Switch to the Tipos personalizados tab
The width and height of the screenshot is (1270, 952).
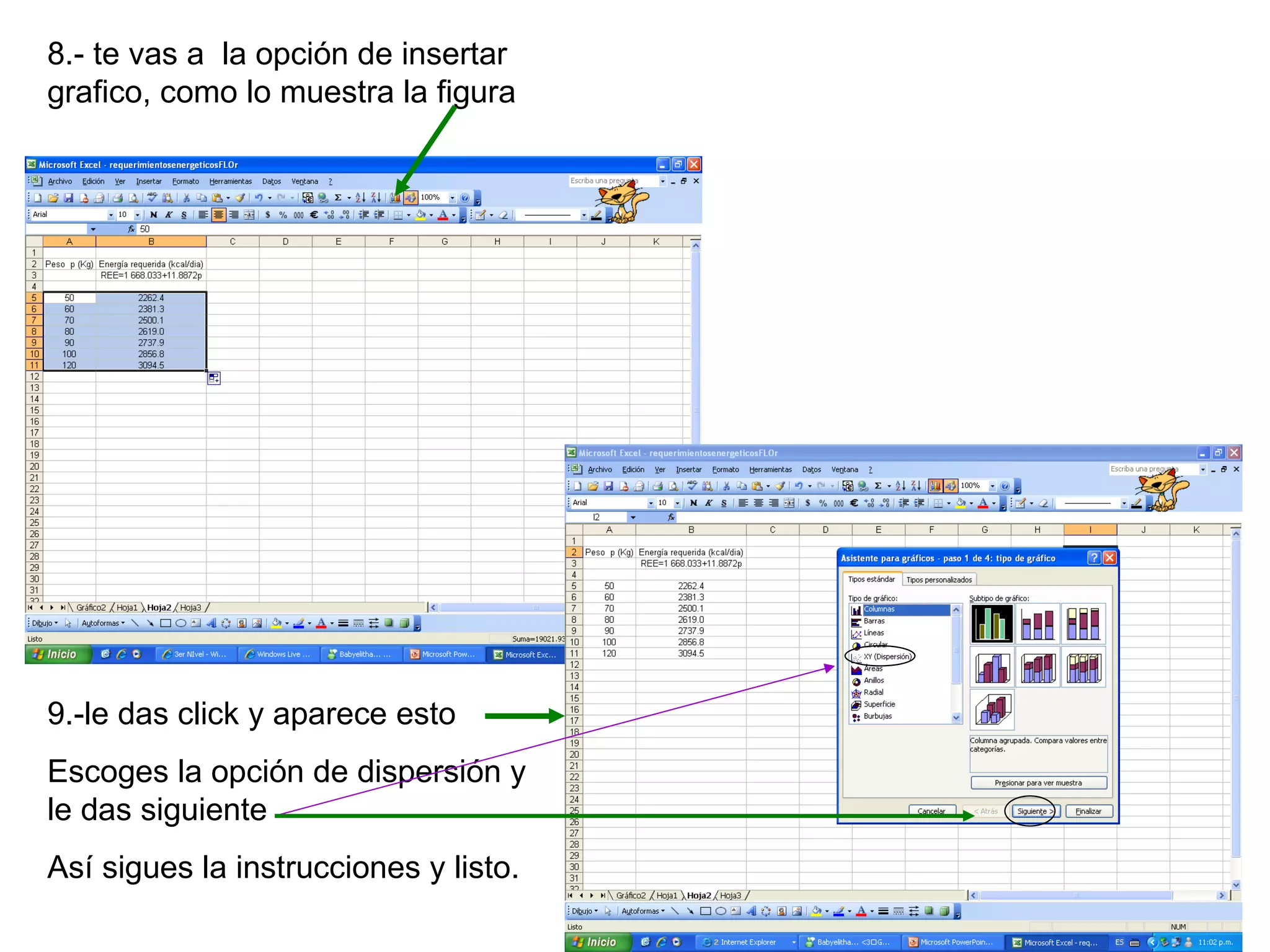pos(938,580)
